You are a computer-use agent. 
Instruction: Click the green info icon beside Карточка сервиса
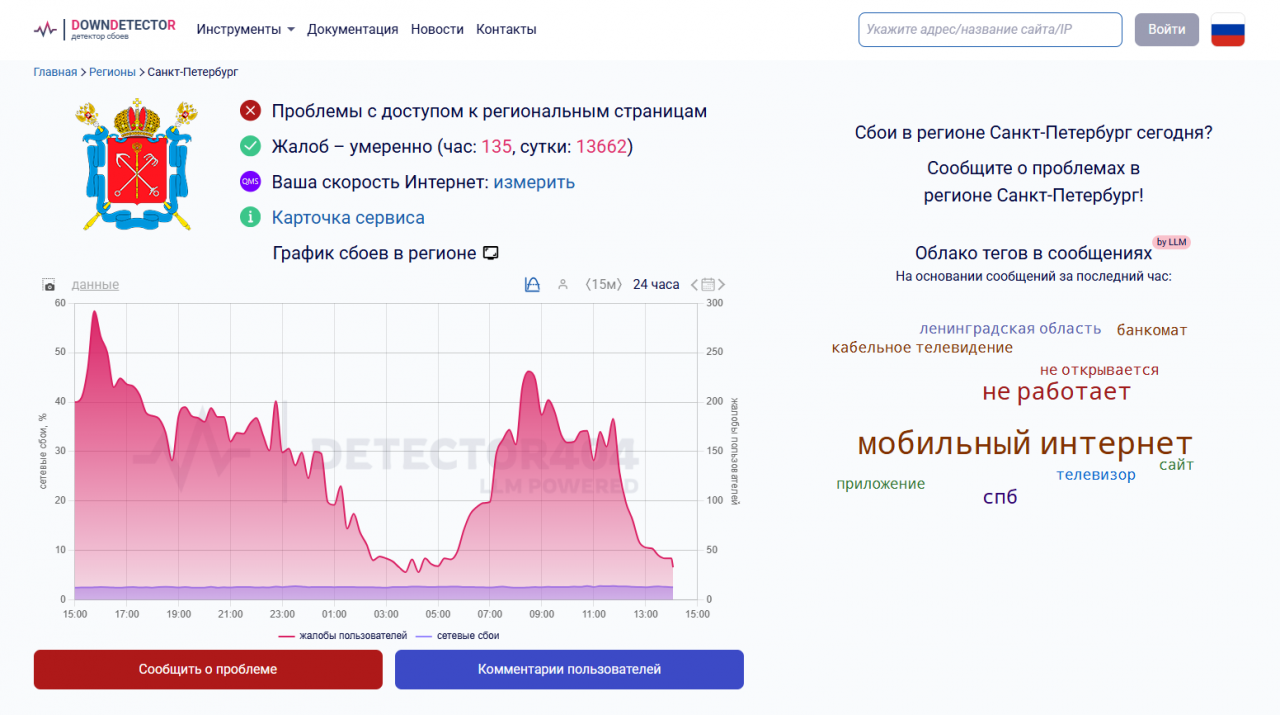tap(250, 217)
